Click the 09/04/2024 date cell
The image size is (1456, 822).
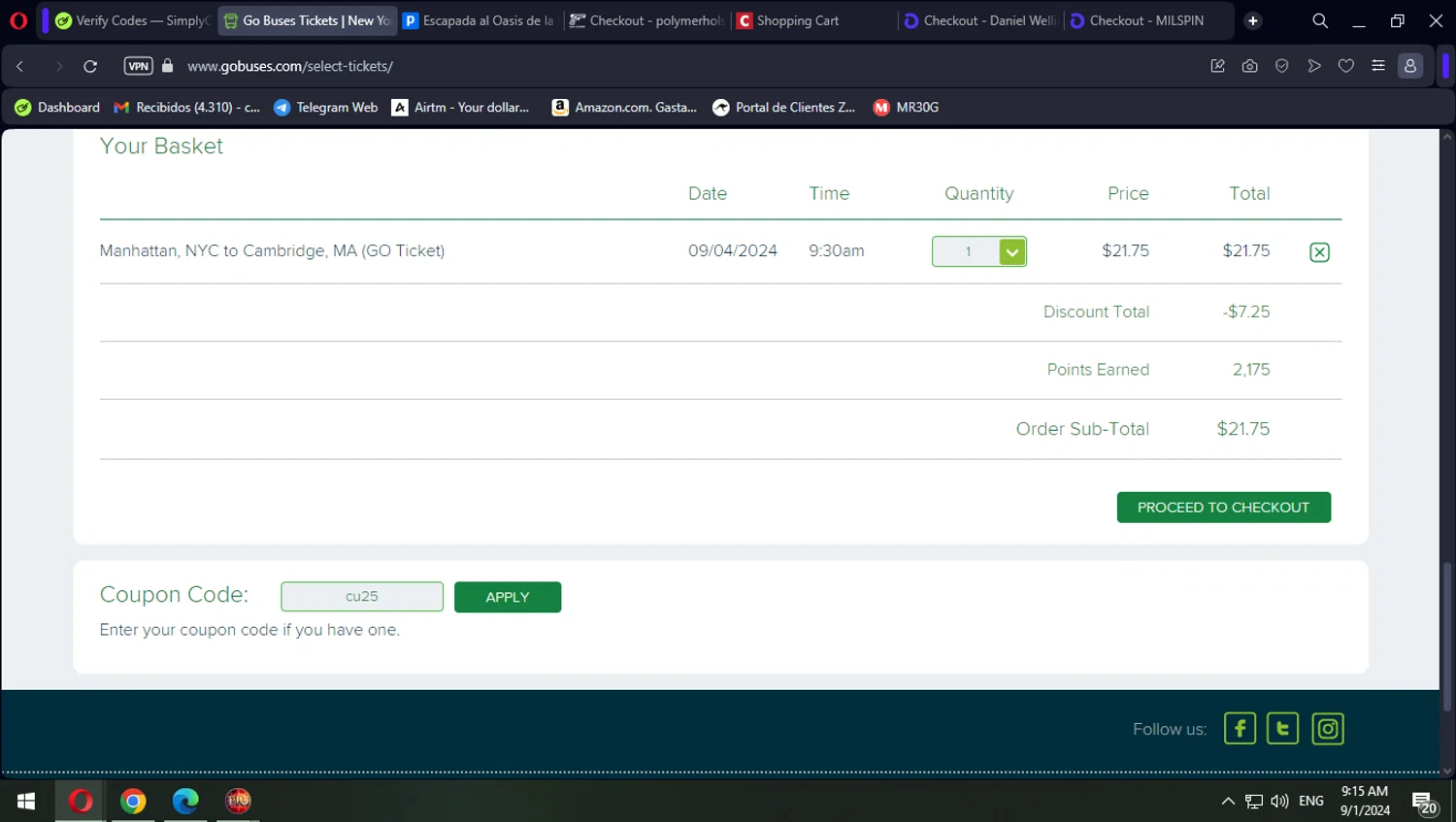(x=733, y=250)
